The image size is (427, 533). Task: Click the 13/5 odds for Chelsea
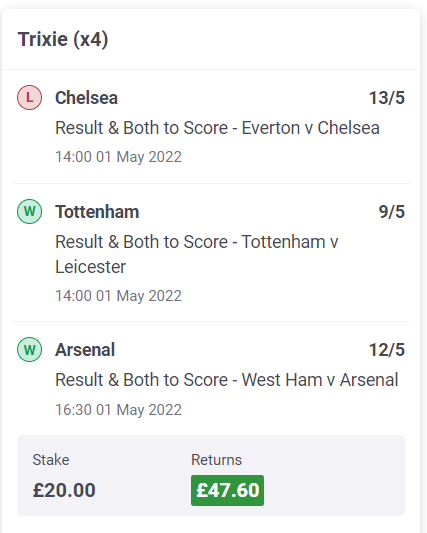coord(387,98)
